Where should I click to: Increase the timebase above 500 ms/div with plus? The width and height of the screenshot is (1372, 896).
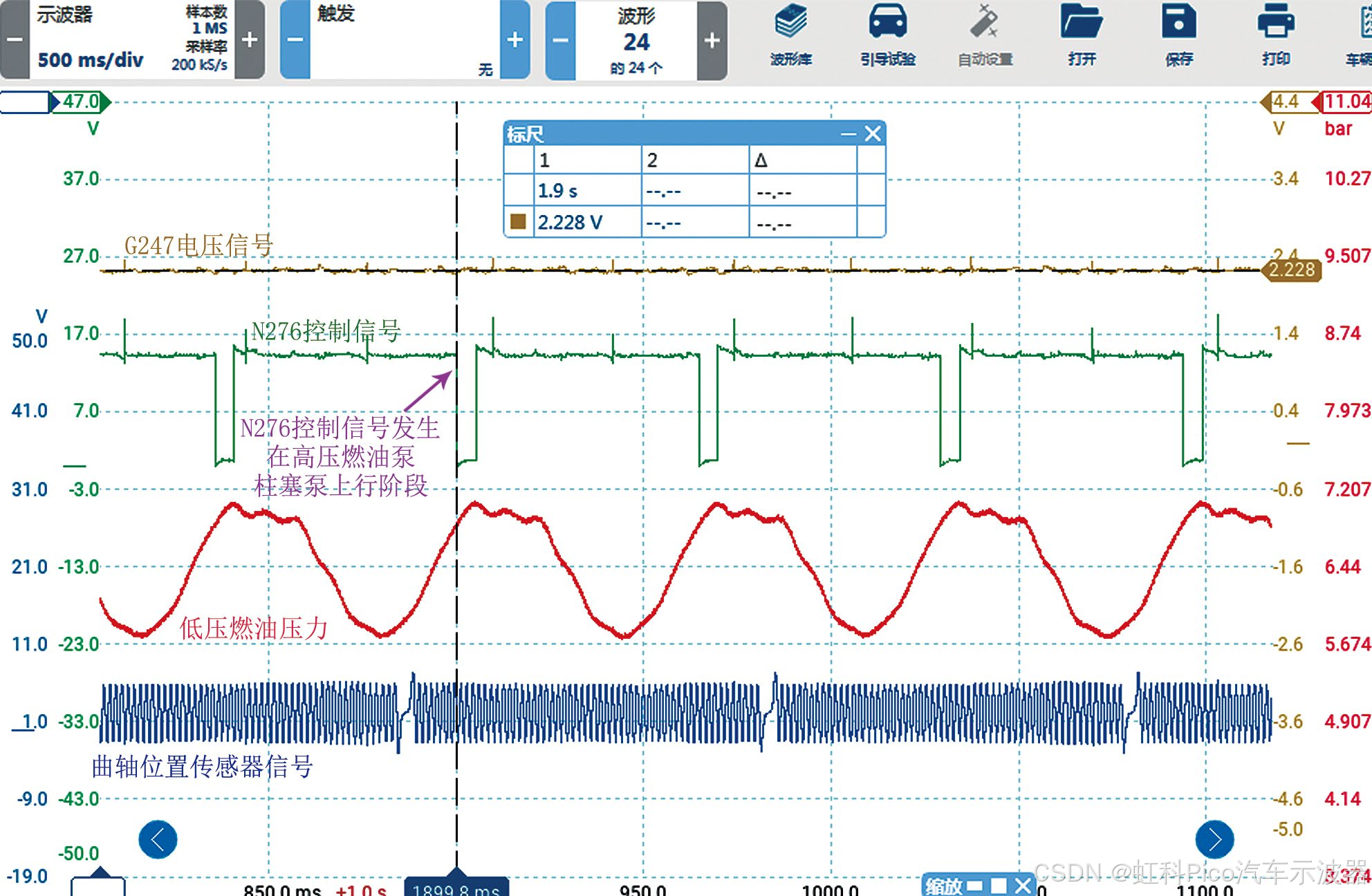[x=250, y=39]
